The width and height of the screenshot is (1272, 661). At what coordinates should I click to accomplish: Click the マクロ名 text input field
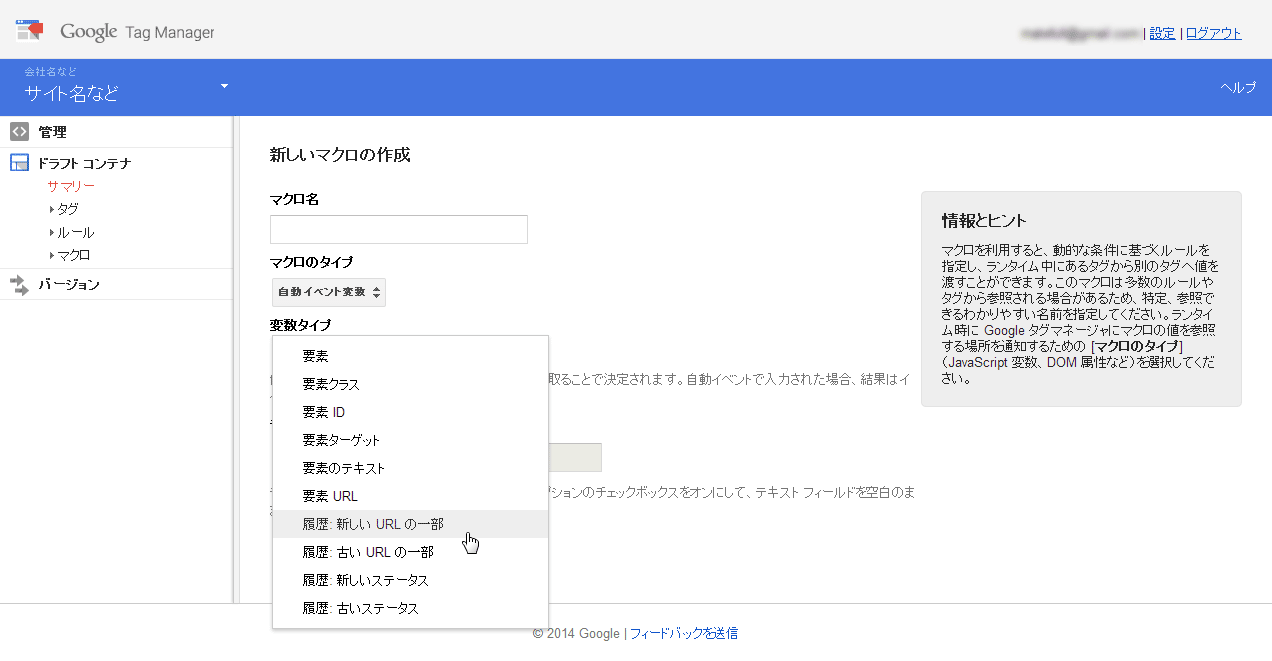pos(399,229)
